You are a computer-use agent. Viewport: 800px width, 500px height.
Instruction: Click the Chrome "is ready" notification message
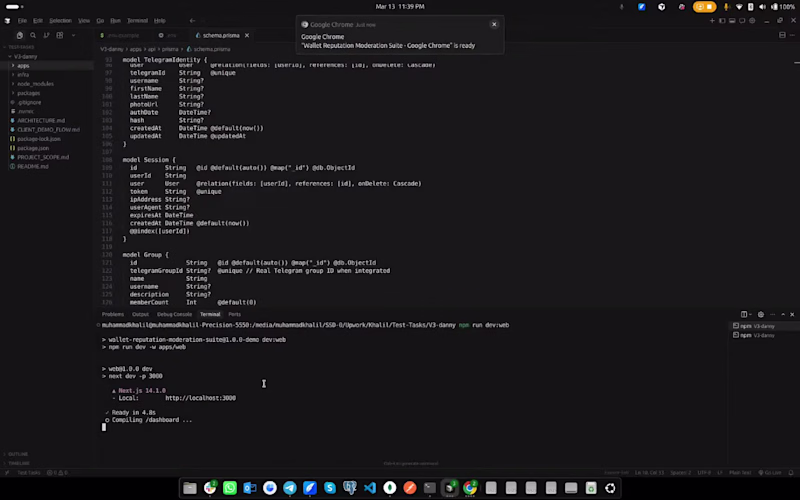click(x=388, y=45)
